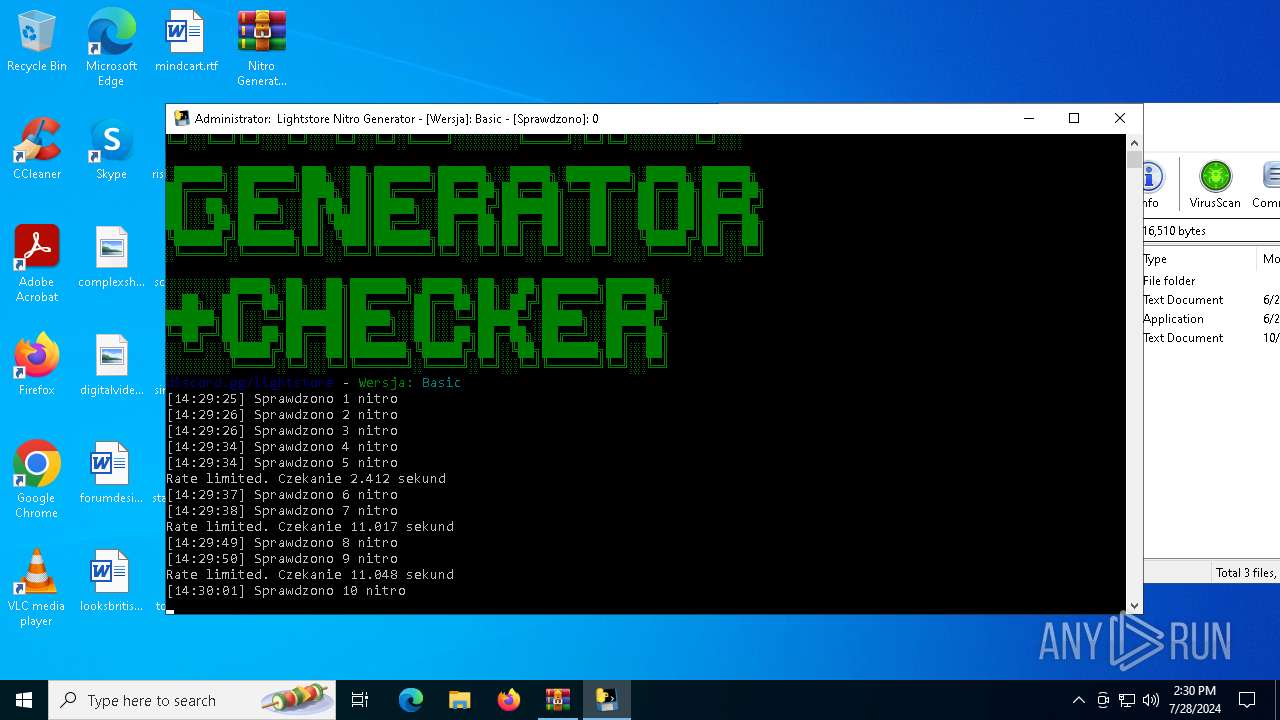Maximize the Nitro Generator console window

pyautogui.click(x=1074, y=118)
